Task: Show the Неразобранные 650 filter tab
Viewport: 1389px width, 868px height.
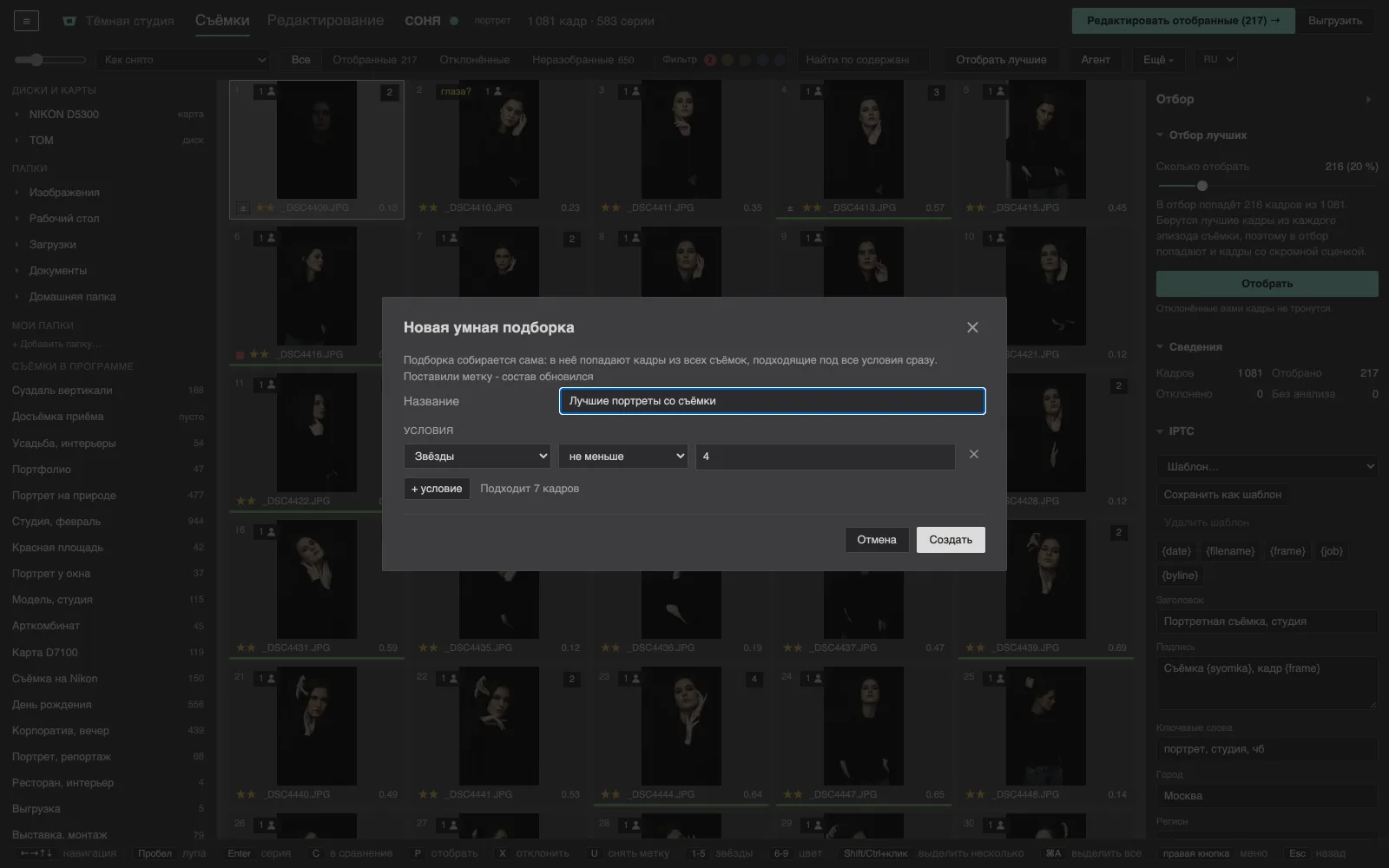Action: coord(583,60)
